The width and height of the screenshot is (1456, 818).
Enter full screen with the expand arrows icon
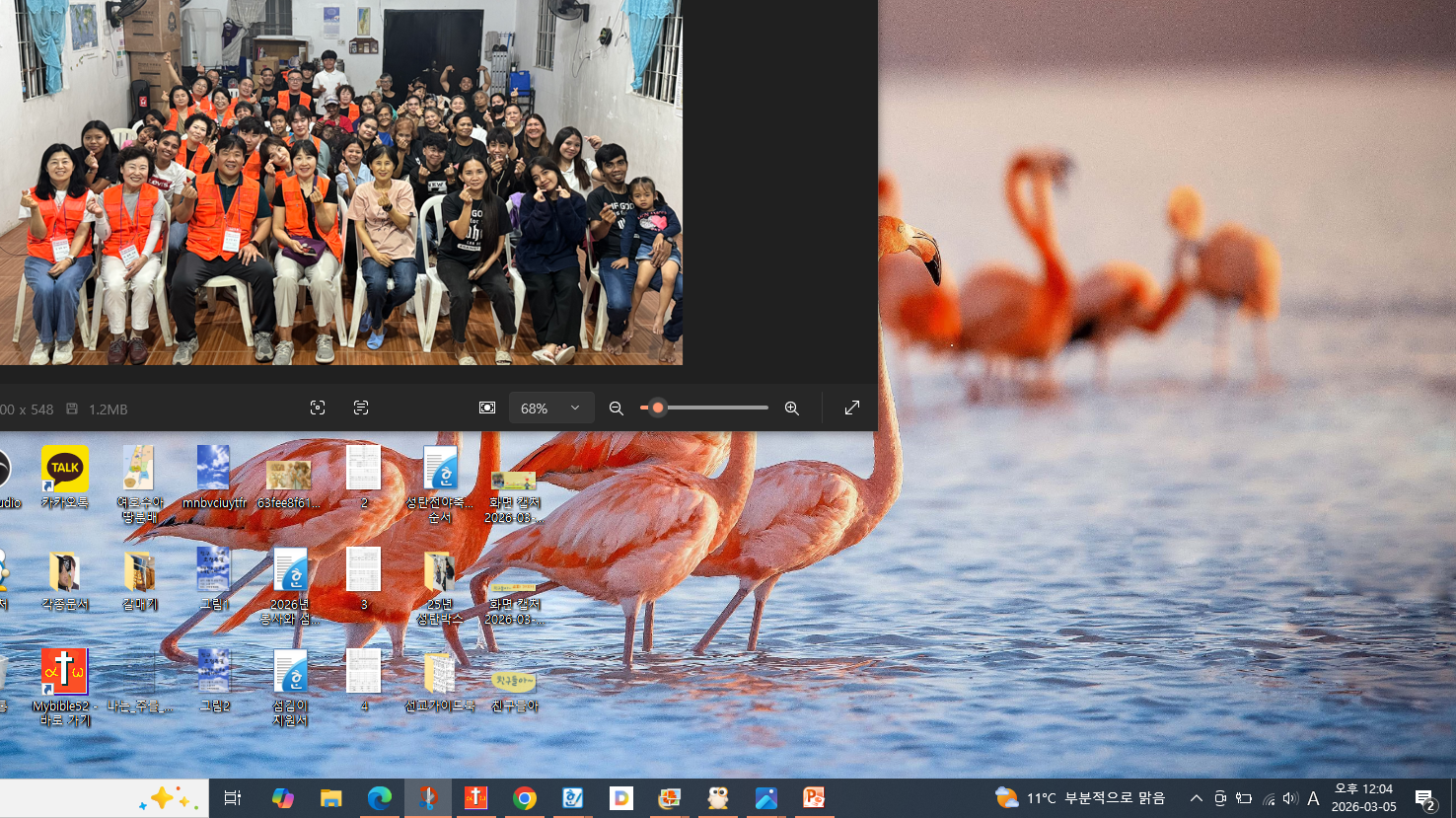852,409
